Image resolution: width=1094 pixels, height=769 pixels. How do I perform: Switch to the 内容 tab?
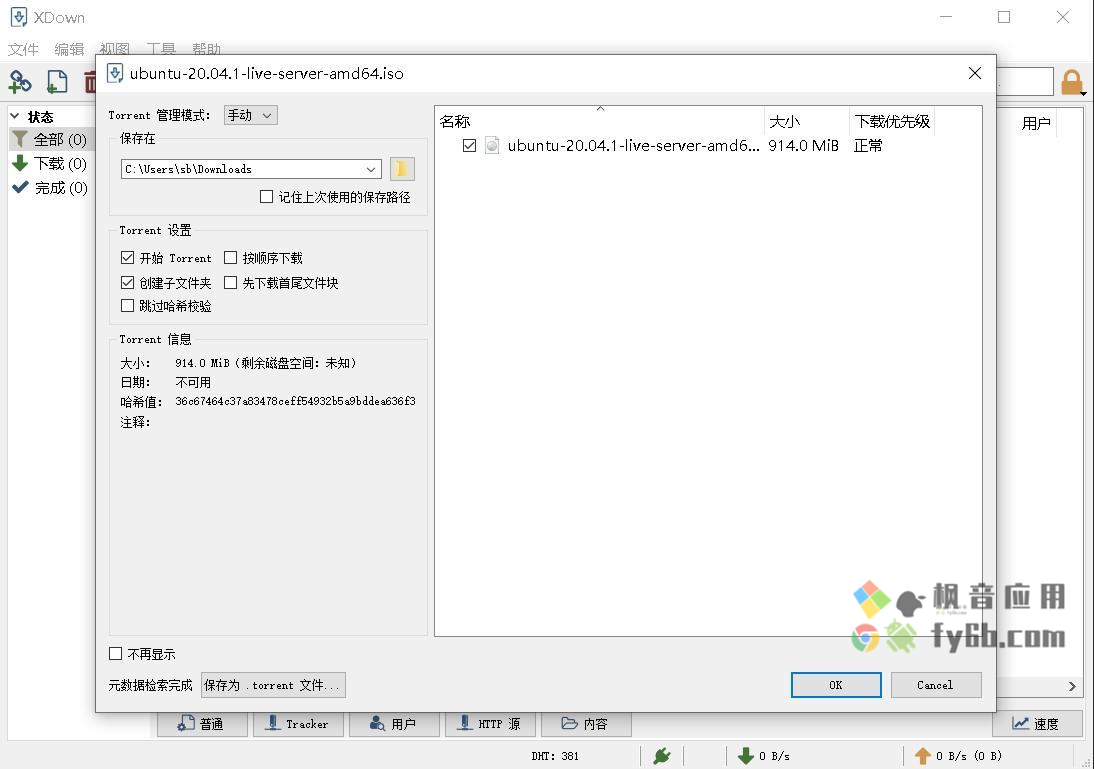pos(586,724)
